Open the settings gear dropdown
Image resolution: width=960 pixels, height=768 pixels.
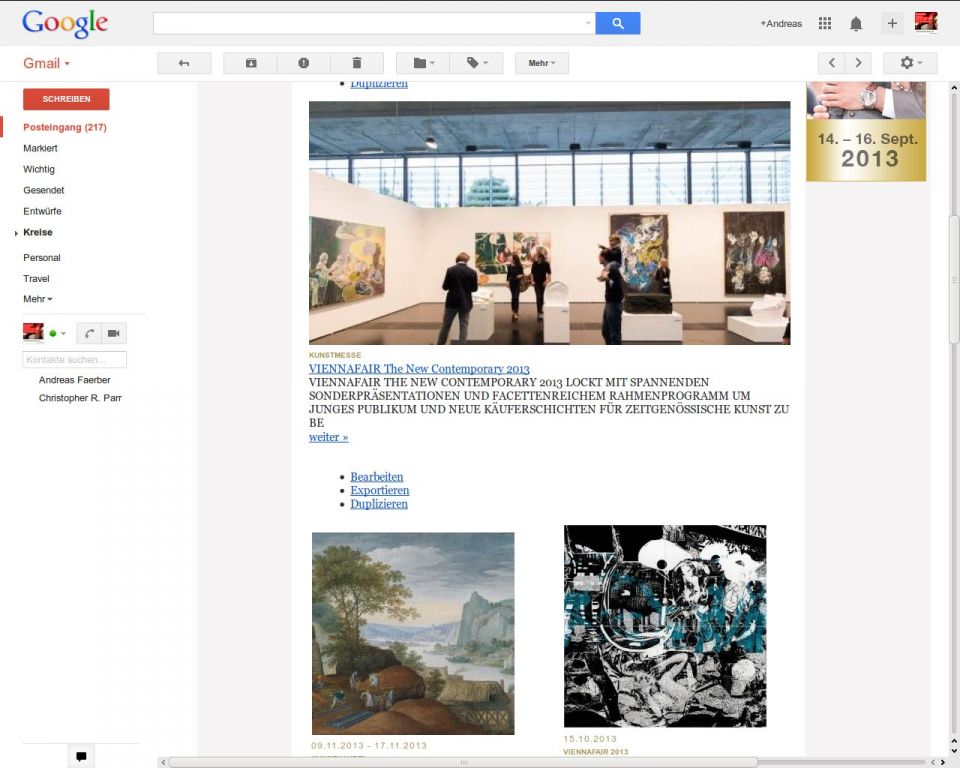(x=910, y=63)
